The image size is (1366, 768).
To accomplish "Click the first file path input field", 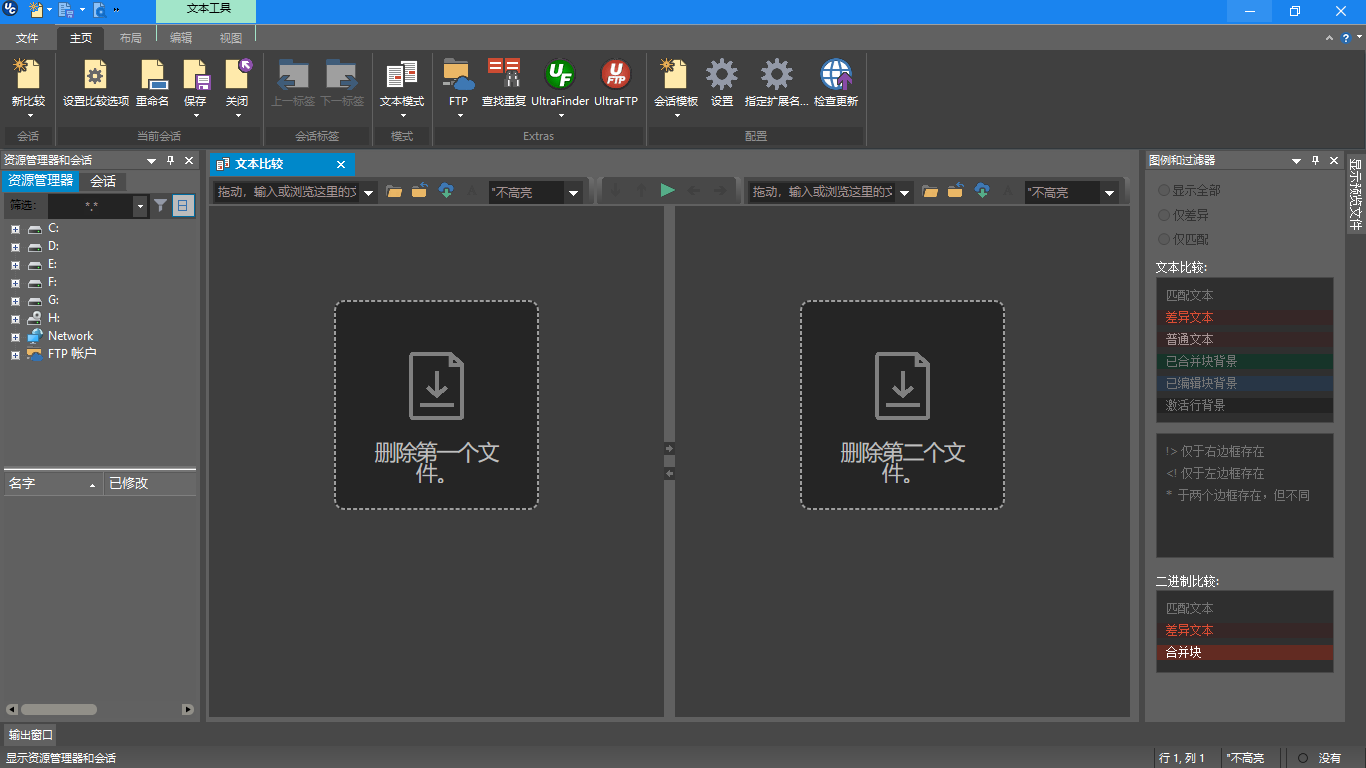I will pyautogui.click(x=287, y=192).
